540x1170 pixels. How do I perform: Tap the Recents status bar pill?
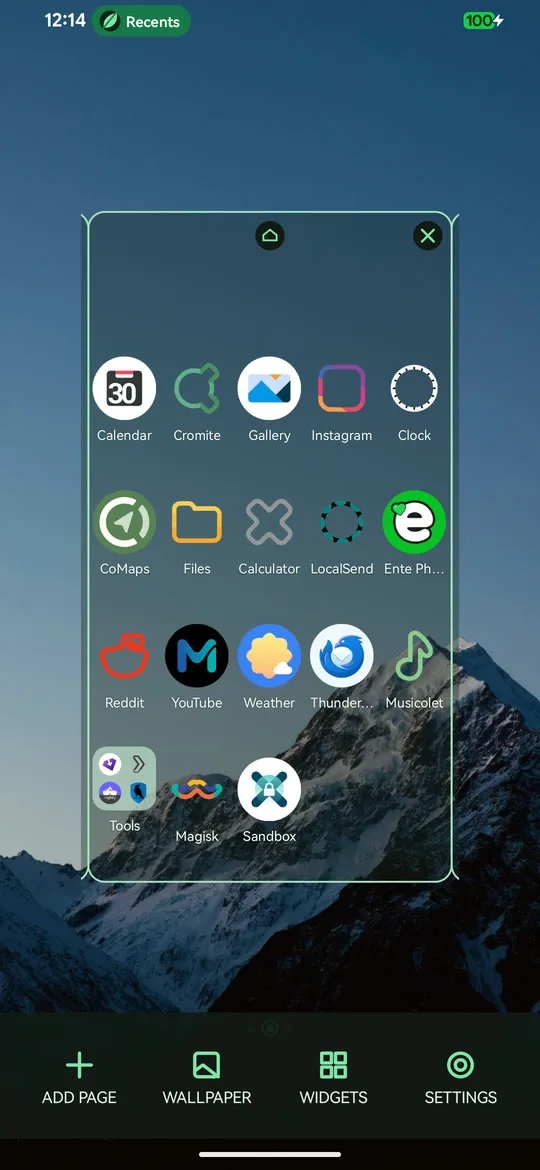click(141, 21)
